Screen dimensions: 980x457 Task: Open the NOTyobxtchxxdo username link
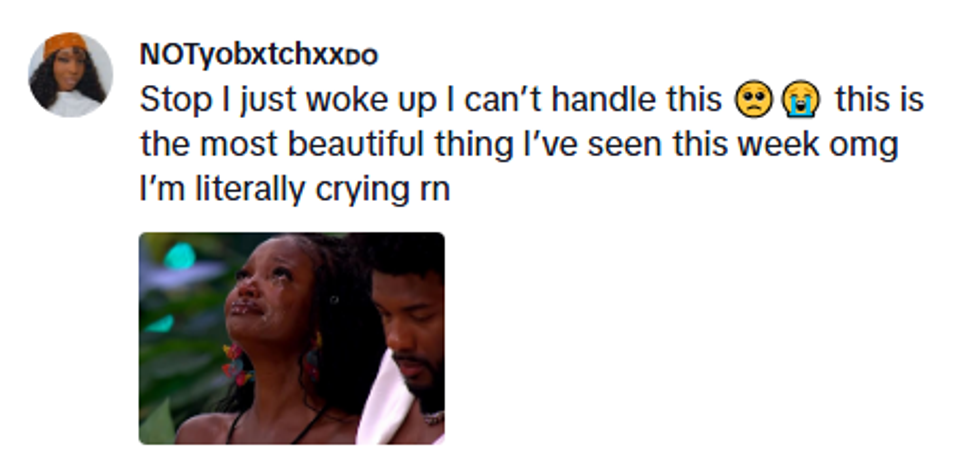259,55
